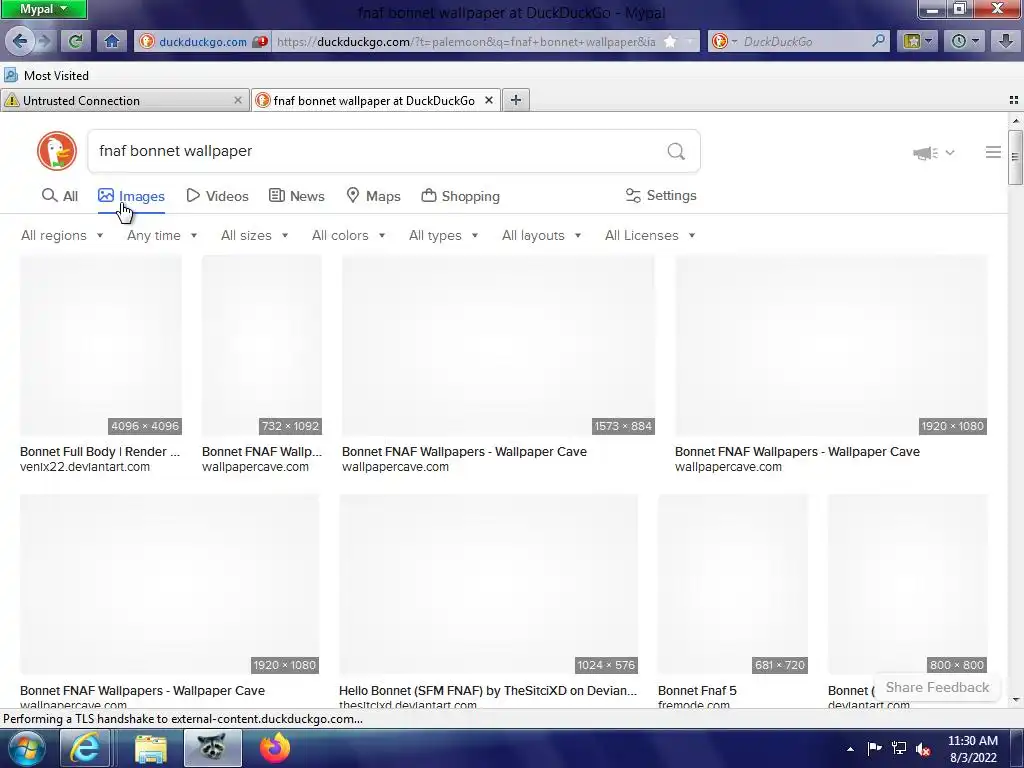Viewport: 1024px width, 768px height.
Task: Open the 1573 × 884 image thumbnail
Action: point(498,345)
